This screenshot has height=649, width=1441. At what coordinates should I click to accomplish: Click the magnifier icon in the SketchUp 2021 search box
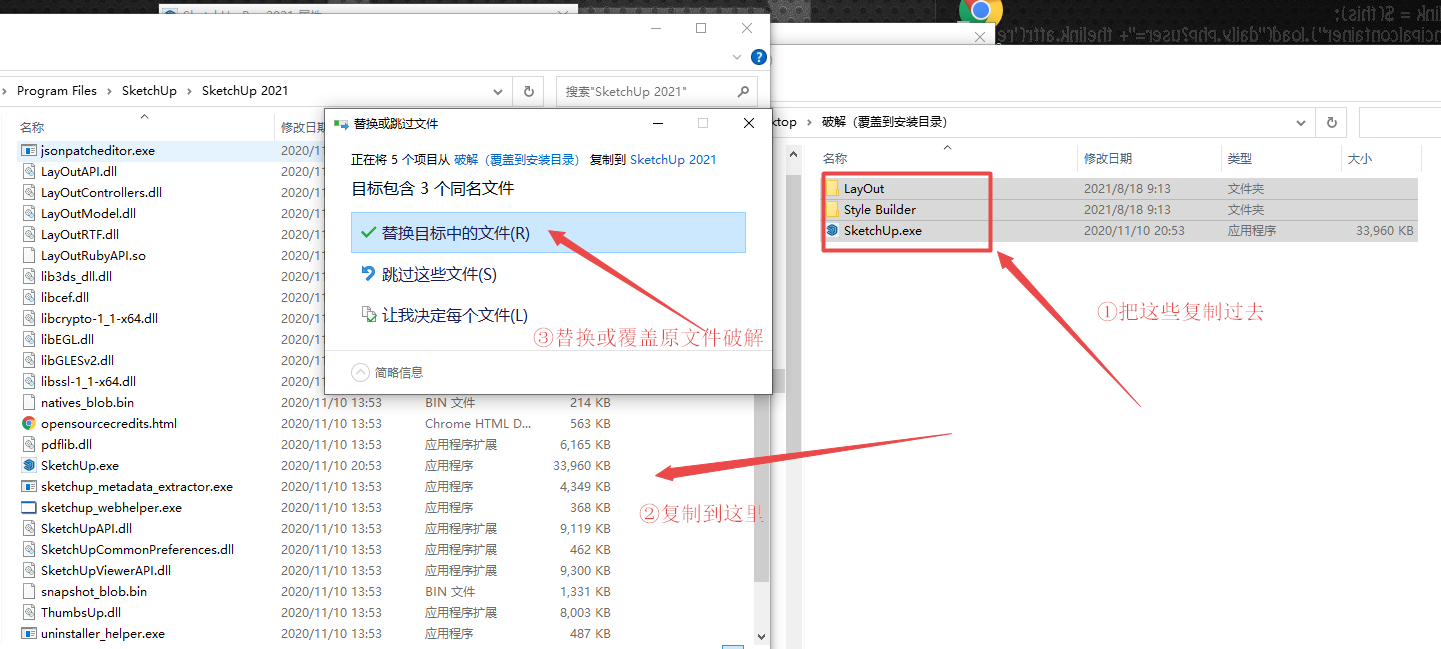click(x=743, y=91)
